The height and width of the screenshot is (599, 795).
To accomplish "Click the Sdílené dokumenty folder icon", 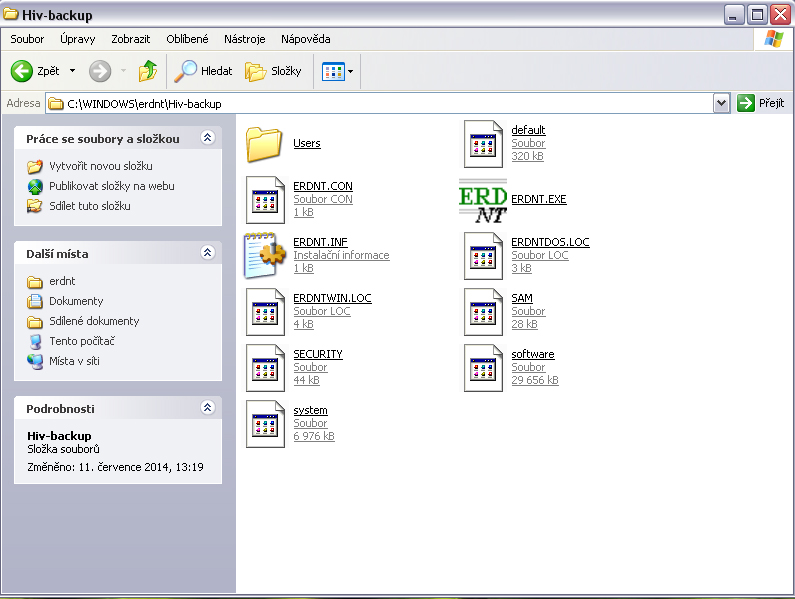I will [x=35, y=322].
